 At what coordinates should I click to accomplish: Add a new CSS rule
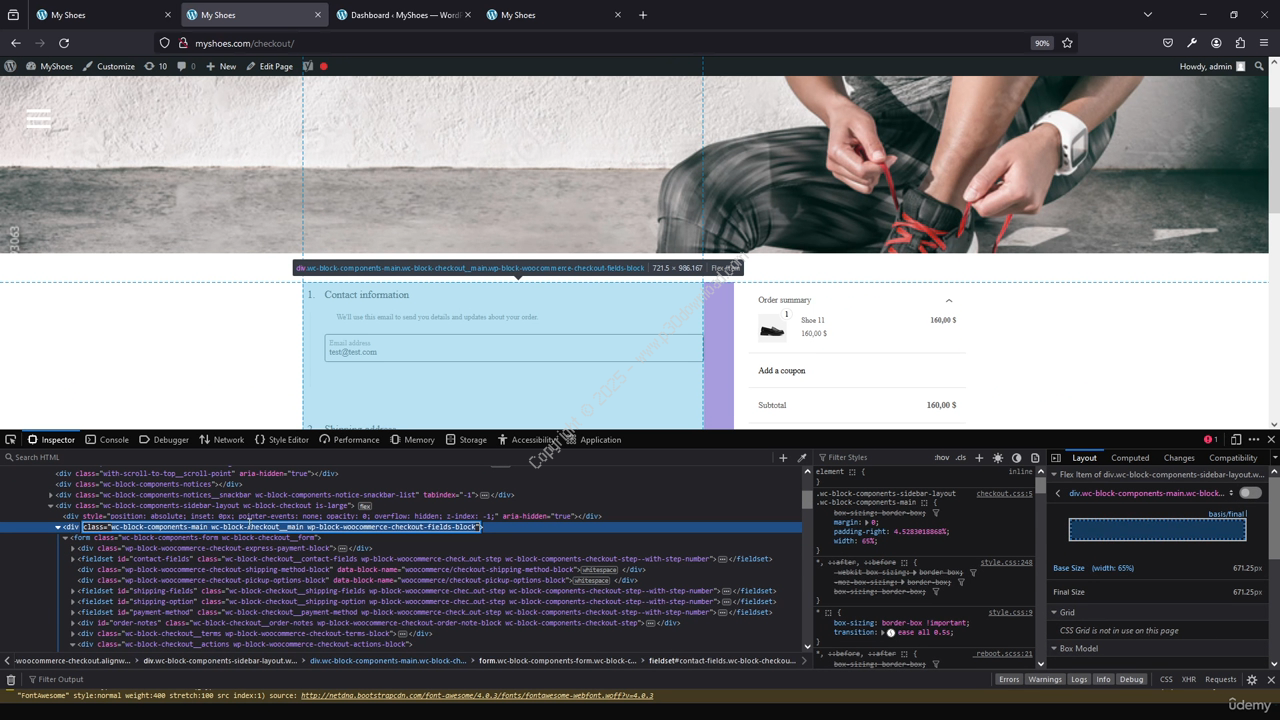979,457
